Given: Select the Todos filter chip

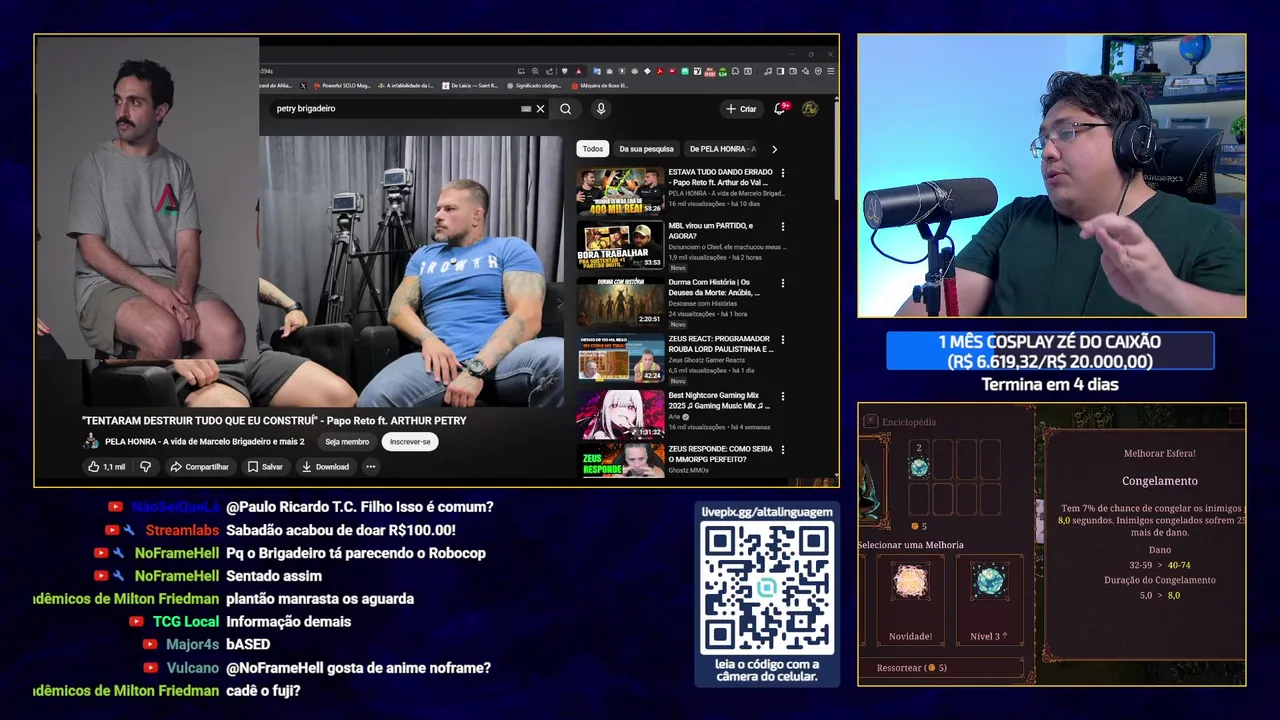Looking at the screenshot, I should (593, 149).
